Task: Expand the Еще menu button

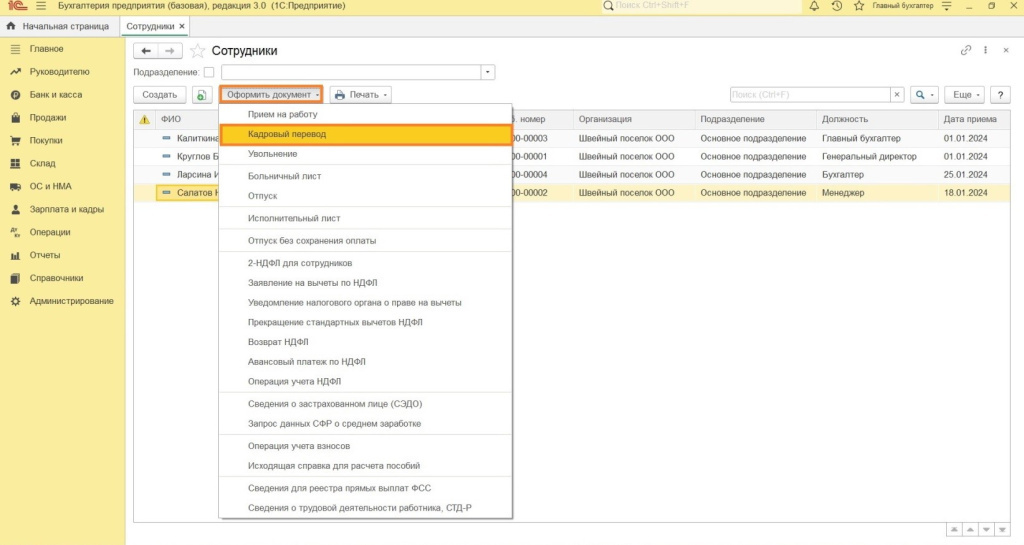Action: (x=965, y=95)
